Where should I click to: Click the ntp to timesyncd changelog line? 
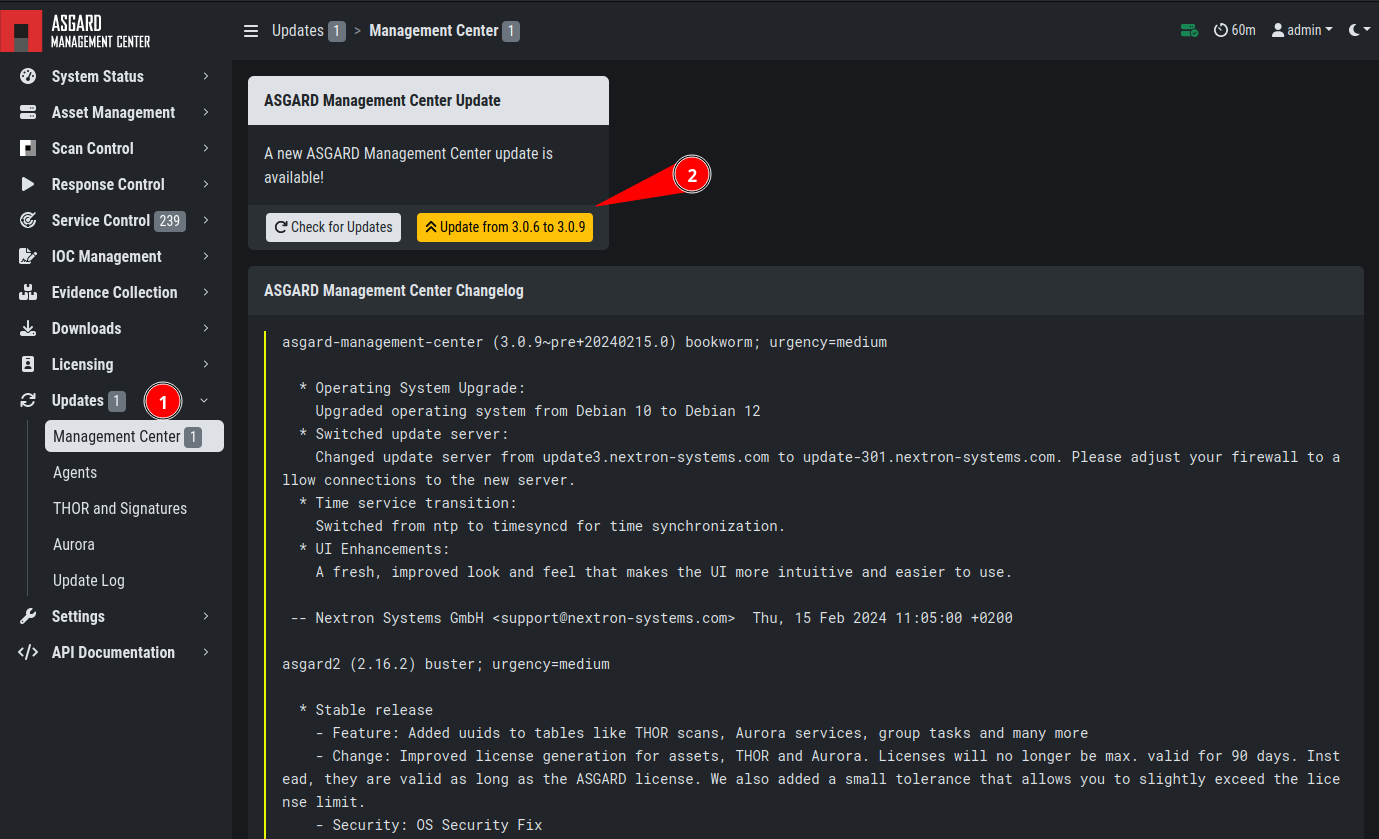pos(550,526)
